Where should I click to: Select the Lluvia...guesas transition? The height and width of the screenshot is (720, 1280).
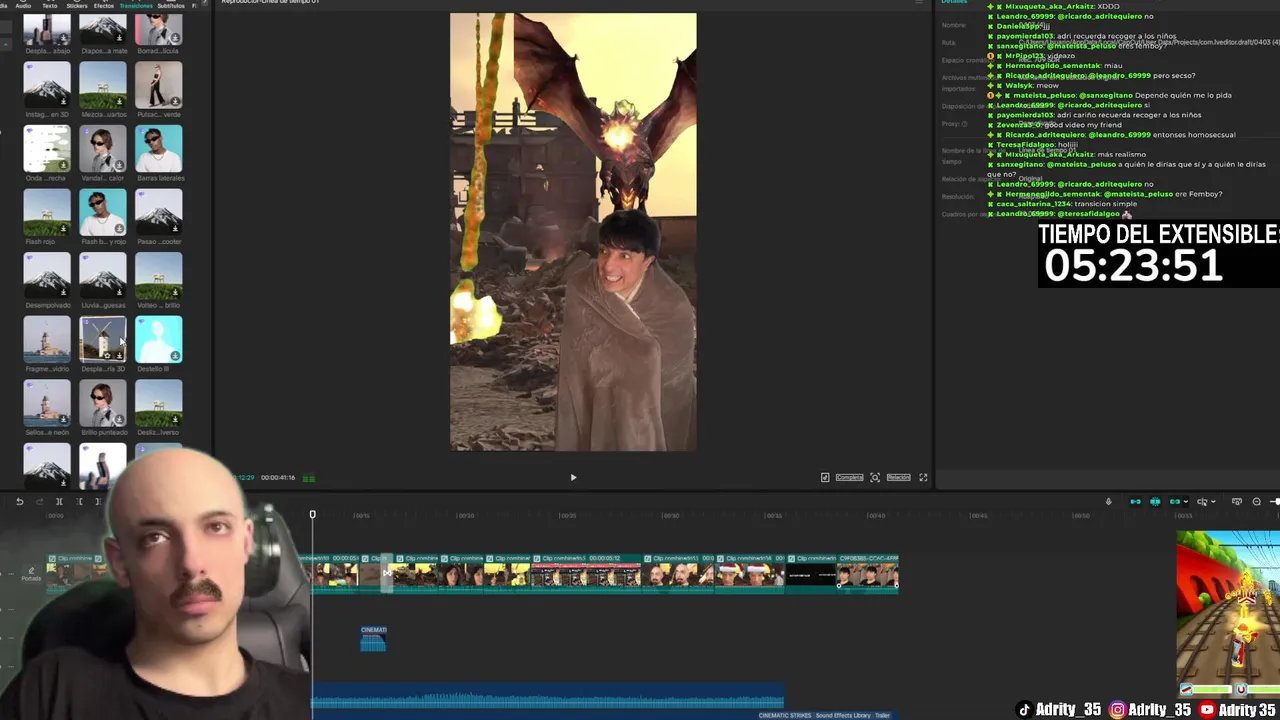(103, 276)
